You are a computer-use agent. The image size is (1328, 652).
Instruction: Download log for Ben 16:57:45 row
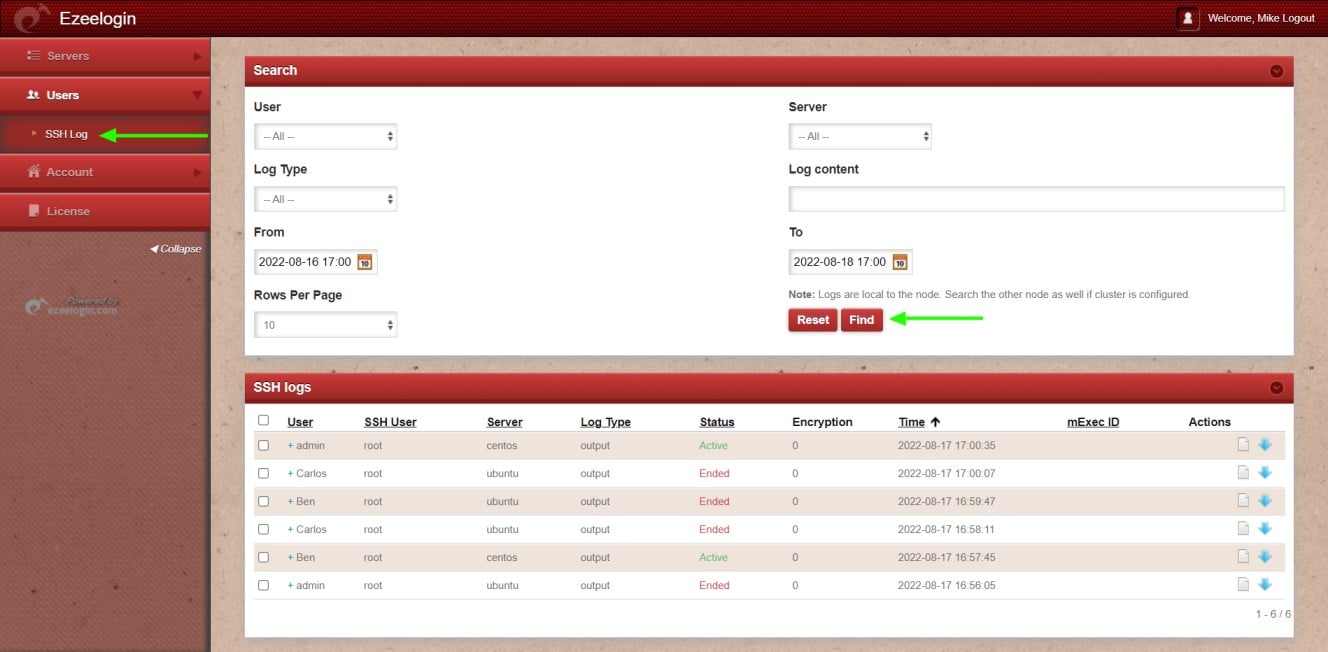(1265, 557)
